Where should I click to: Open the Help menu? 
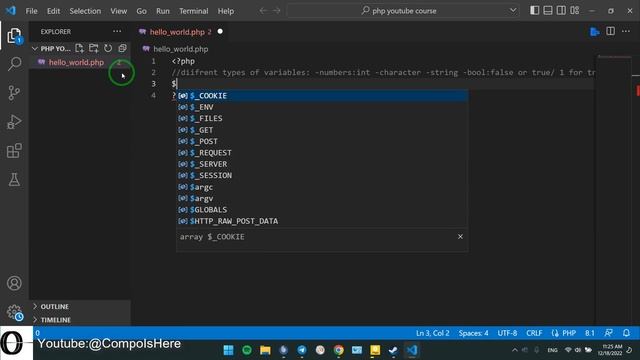click(x=226, y=11)
